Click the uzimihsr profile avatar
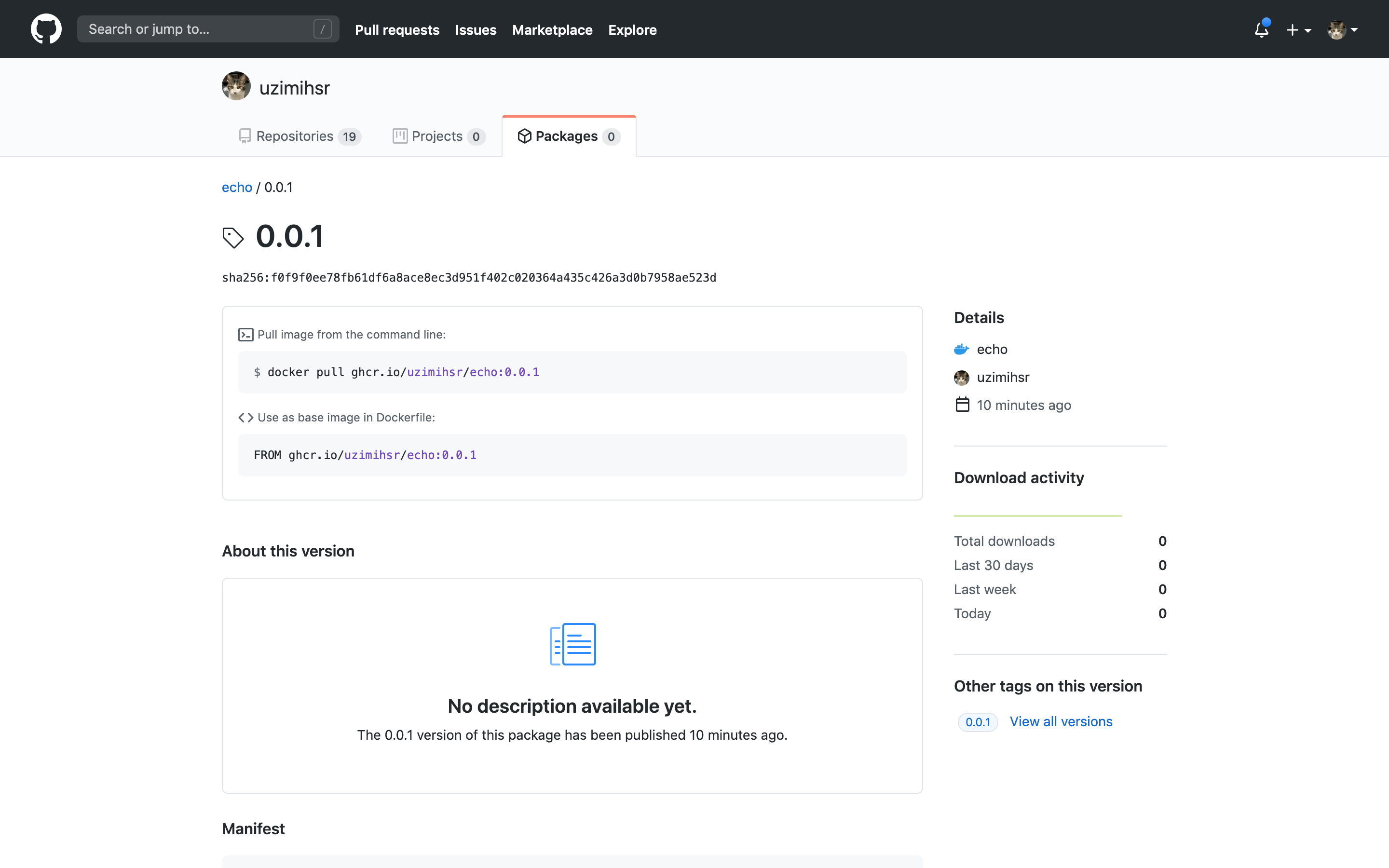Screen dimensions: 1389x868 pos(236,86)
